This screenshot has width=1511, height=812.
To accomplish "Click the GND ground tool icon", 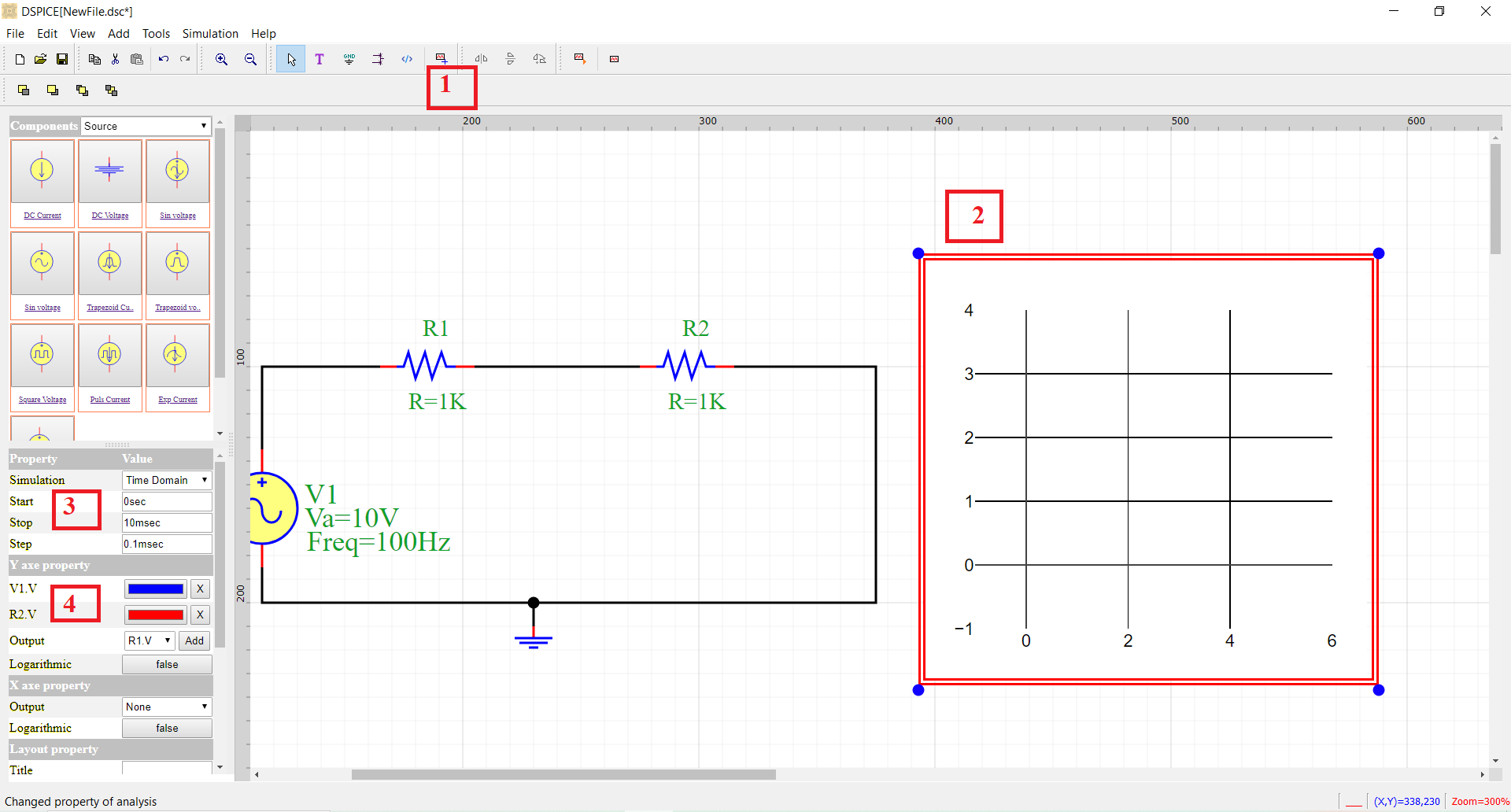I will click(x=349, y=59).
